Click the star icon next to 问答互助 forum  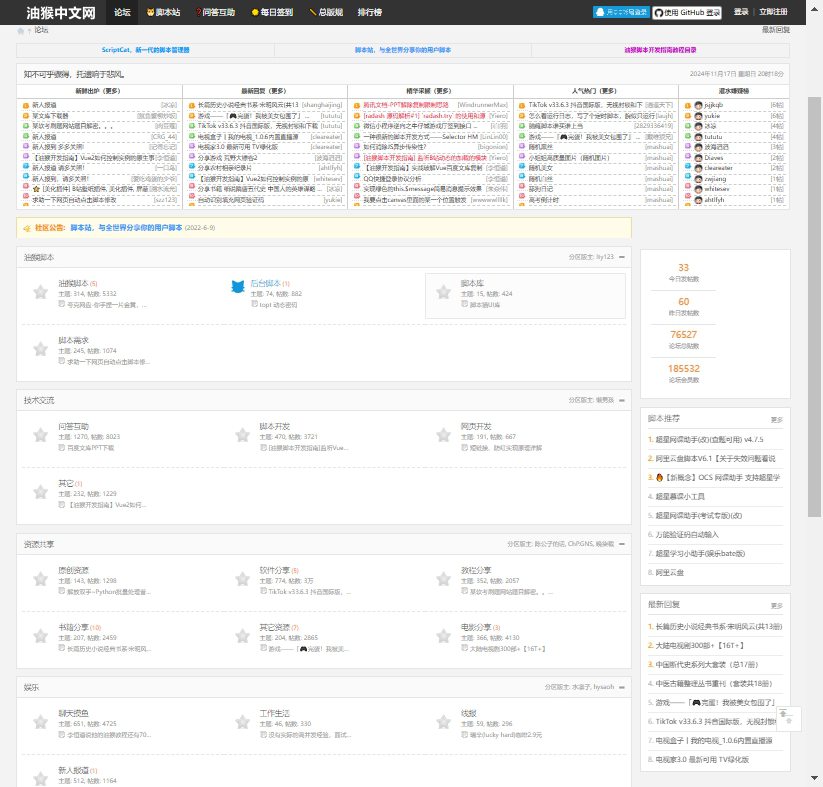tap(41, 434)
